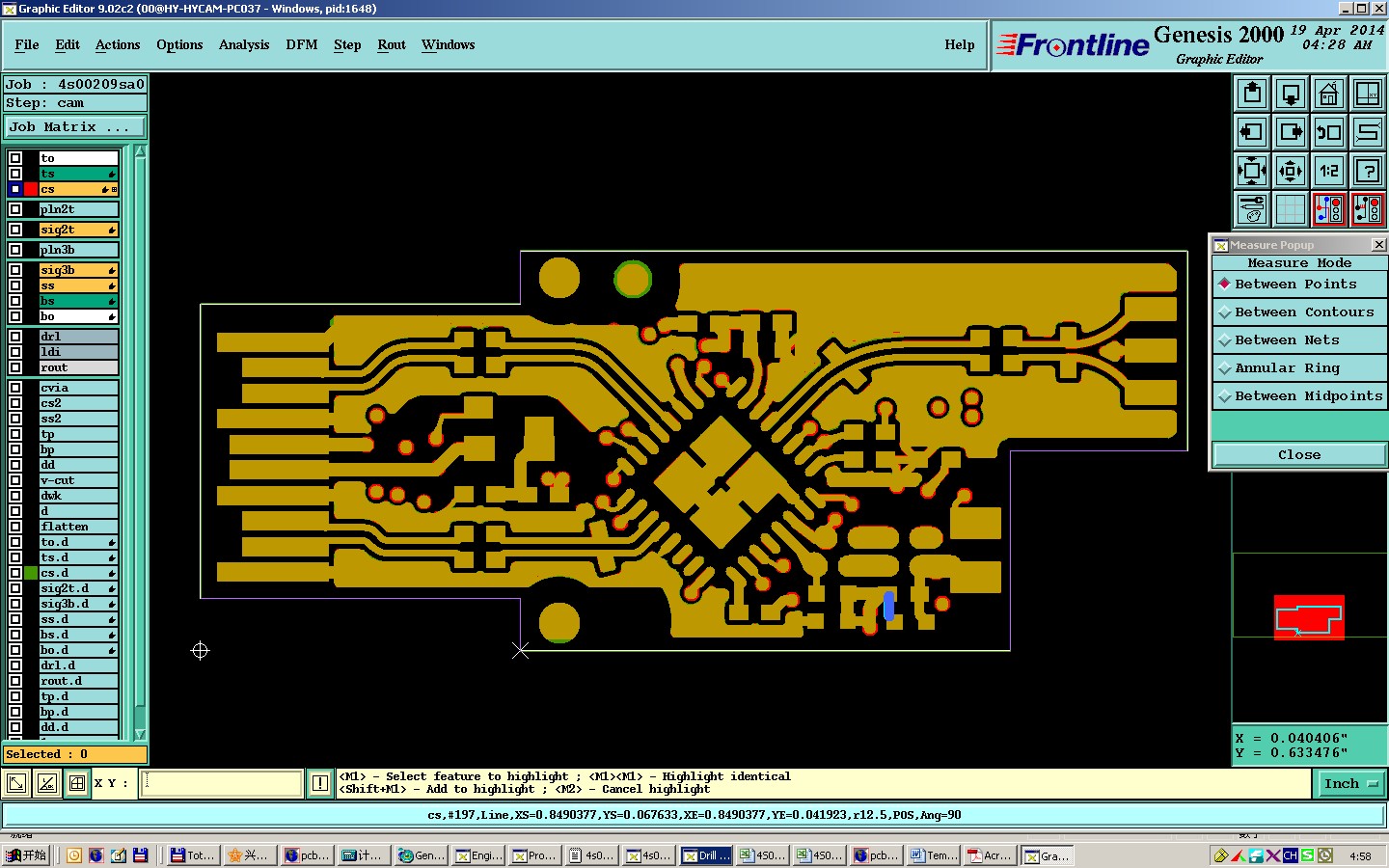Click the black net measure icon
Screen dimensions: 1389x868
click(1368, 209)
